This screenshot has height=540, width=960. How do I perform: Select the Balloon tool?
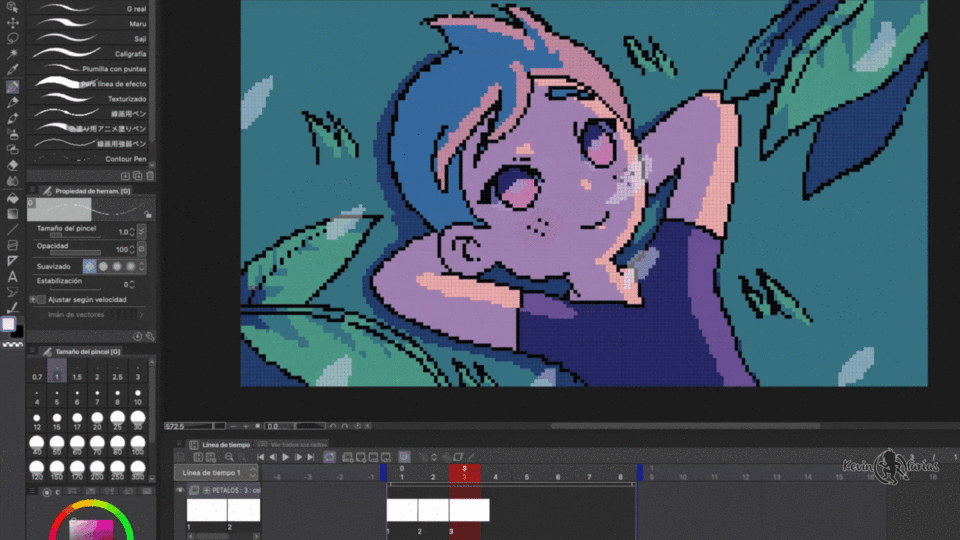click(12, 292)
